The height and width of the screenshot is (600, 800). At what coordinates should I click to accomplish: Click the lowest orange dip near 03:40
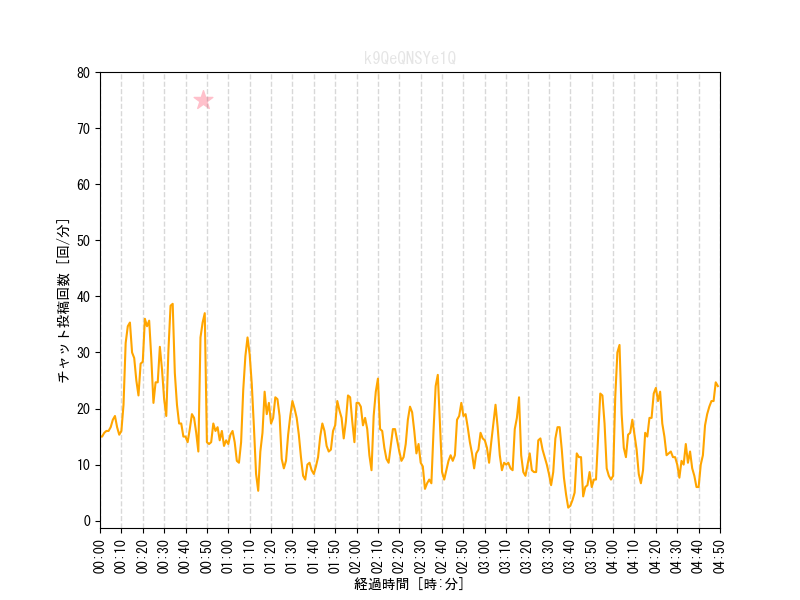point(569,507)
